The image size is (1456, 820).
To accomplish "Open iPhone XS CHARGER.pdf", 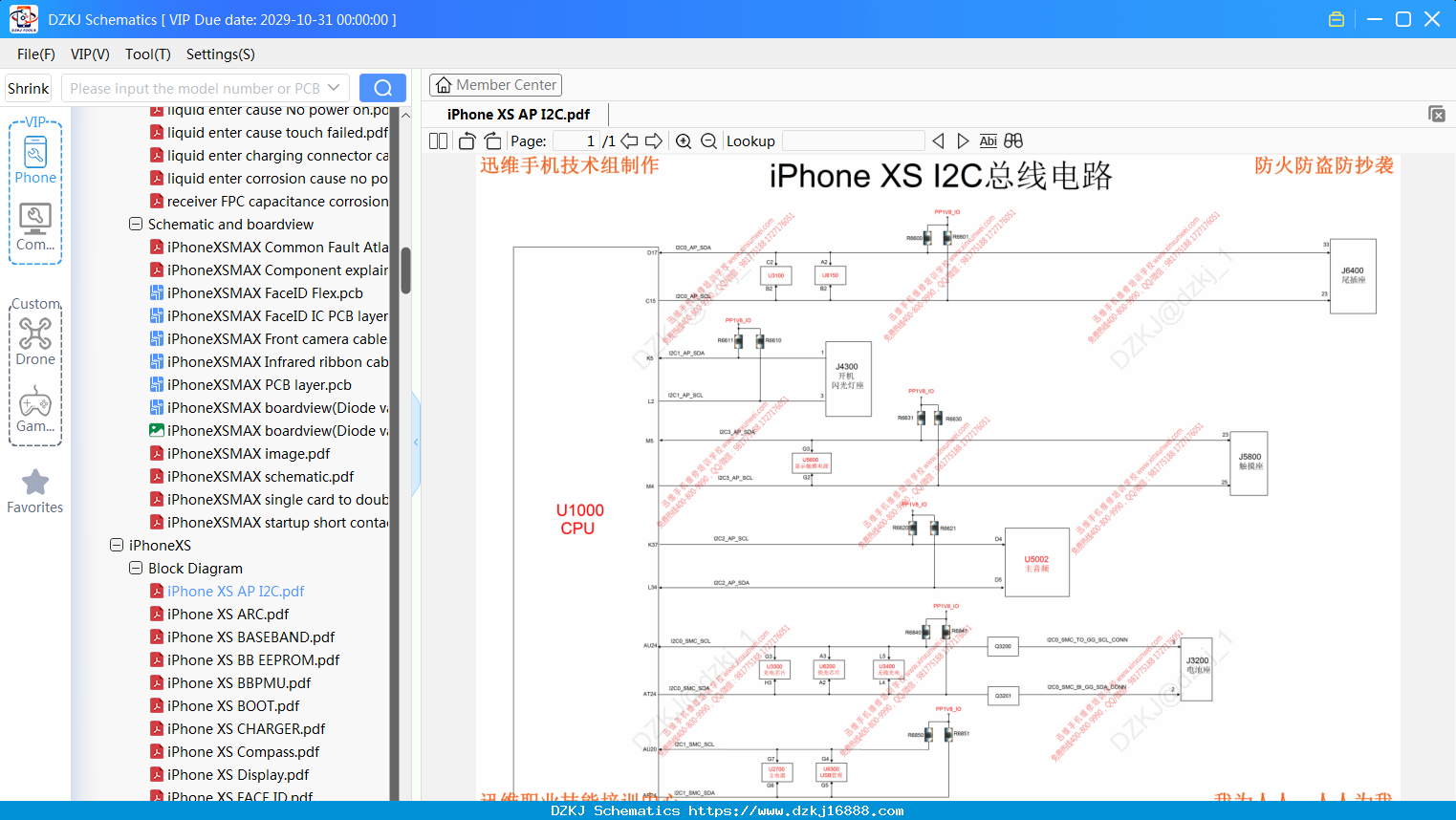I will tap(247, 729).
